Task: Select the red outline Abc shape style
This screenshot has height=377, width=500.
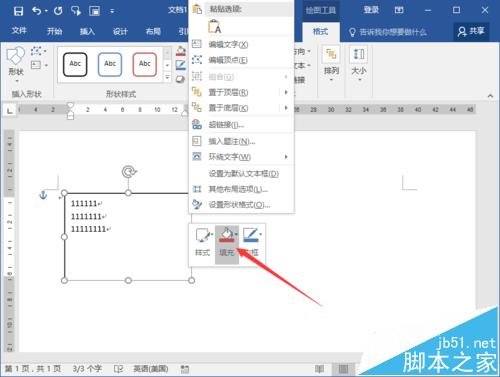Action: tap(145, 64)
